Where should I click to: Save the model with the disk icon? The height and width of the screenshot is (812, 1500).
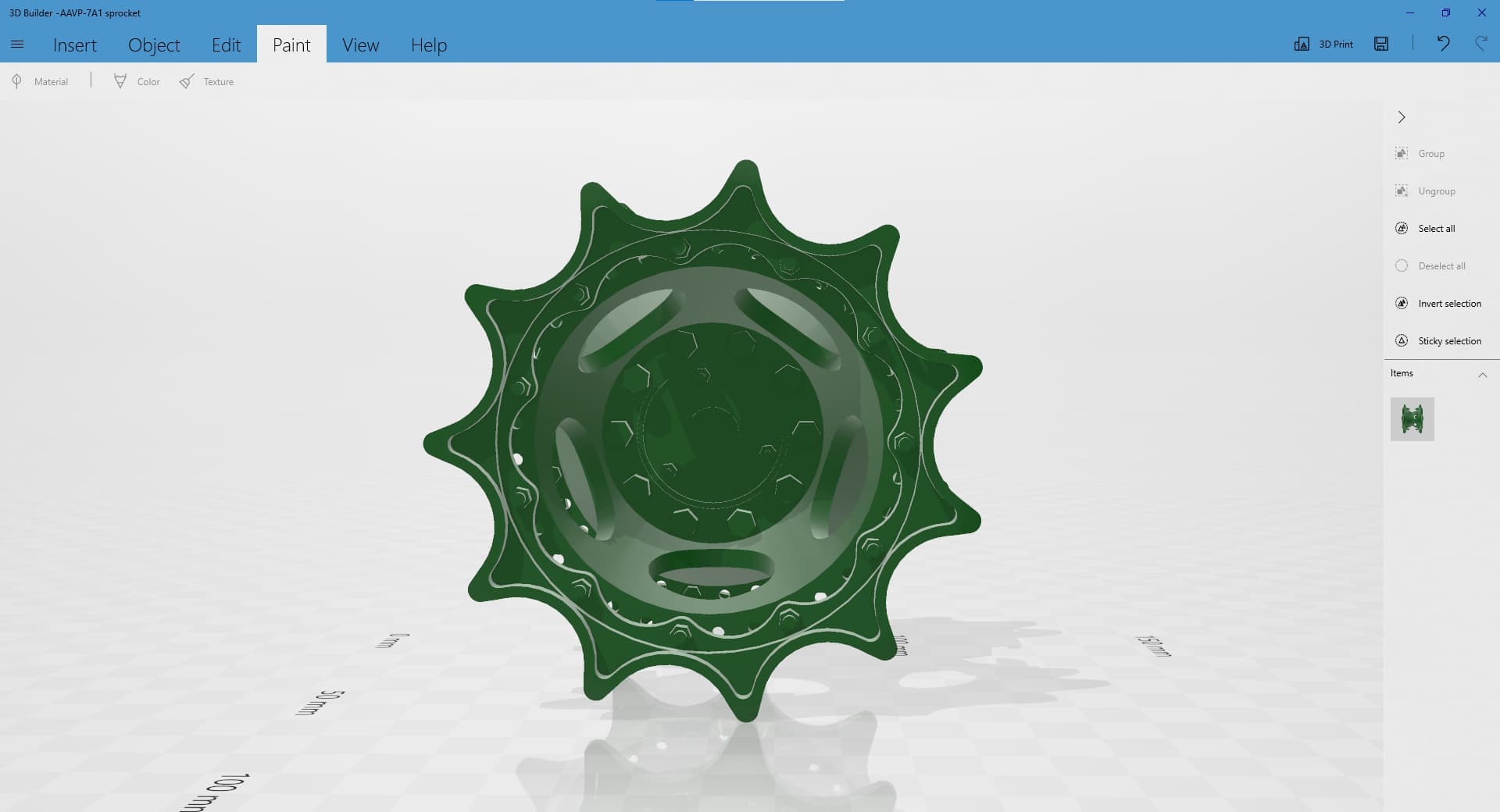(x=1381, y=45)
